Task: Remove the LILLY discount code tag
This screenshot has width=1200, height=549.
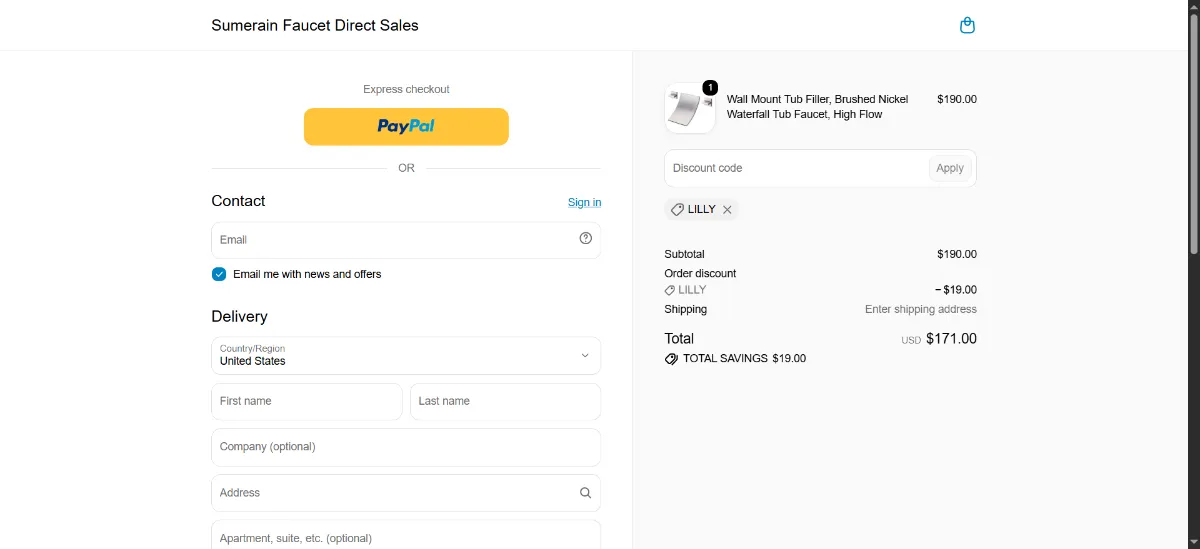Action: pyautogui.click(x=727, y=210)
